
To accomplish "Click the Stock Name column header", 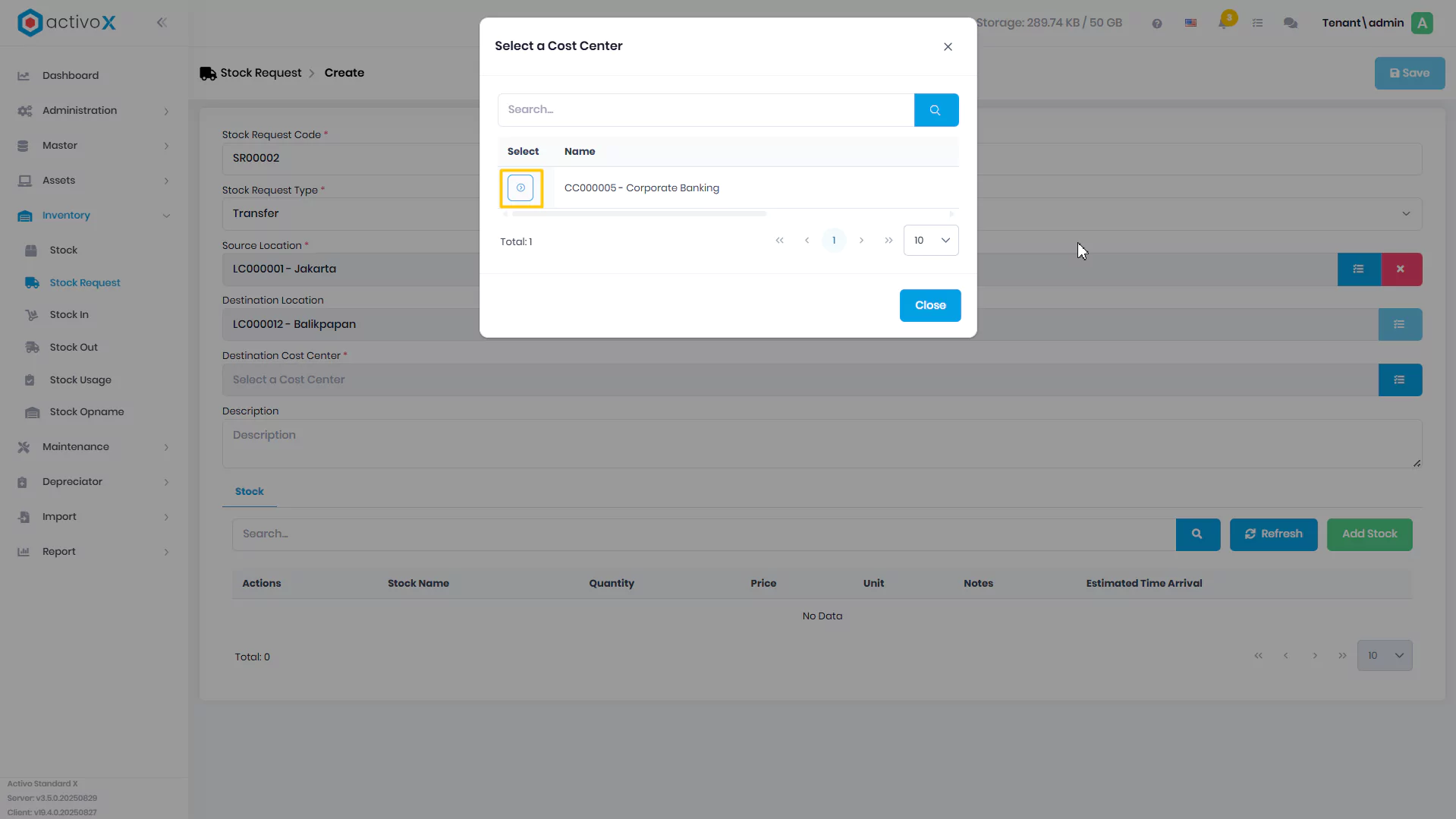I will pyautogui.click(x=418, y=584).
